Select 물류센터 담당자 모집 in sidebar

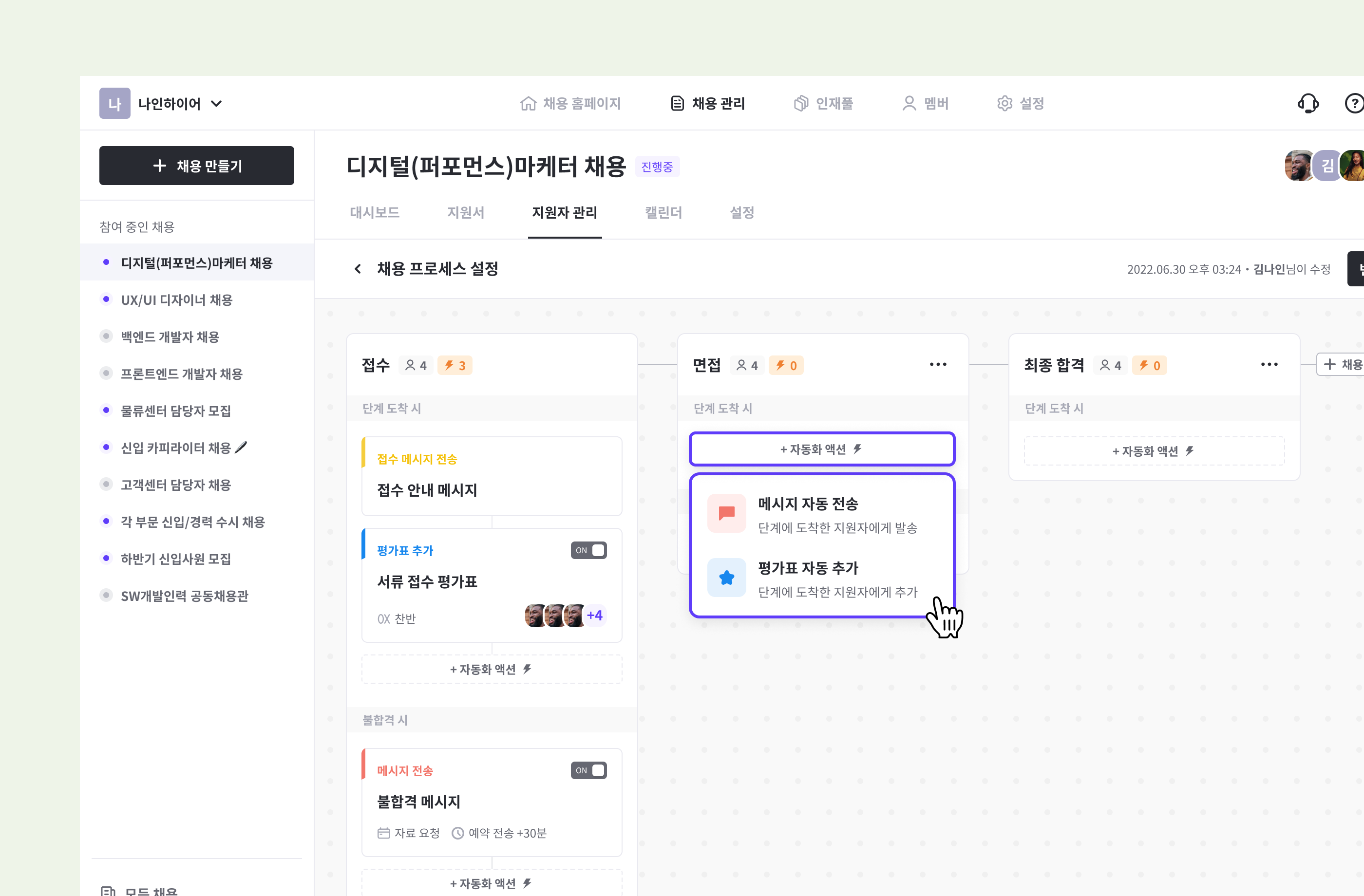click(x=197, y=410)
